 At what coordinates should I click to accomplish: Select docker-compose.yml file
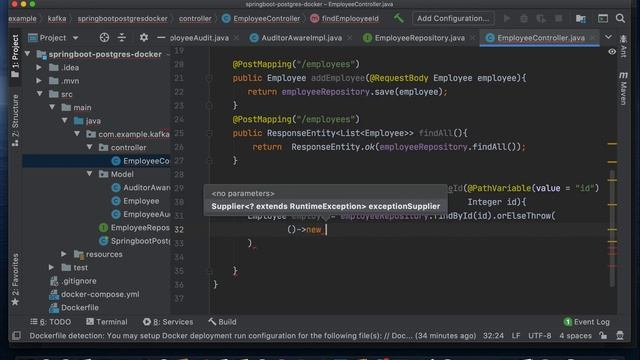[95, 294]
